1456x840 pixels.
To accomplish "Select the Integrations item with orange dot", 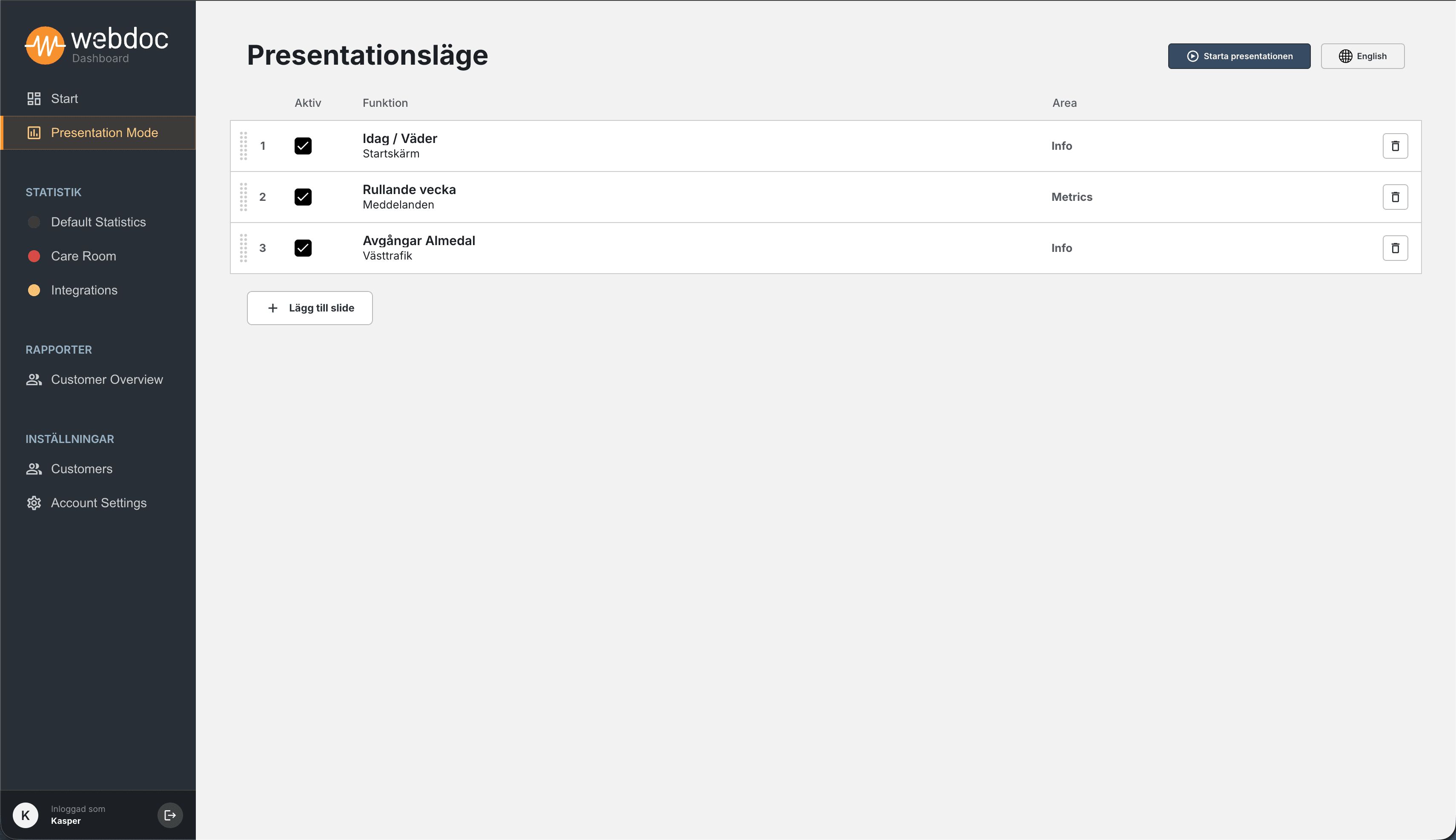I will [x=84, y=290].
